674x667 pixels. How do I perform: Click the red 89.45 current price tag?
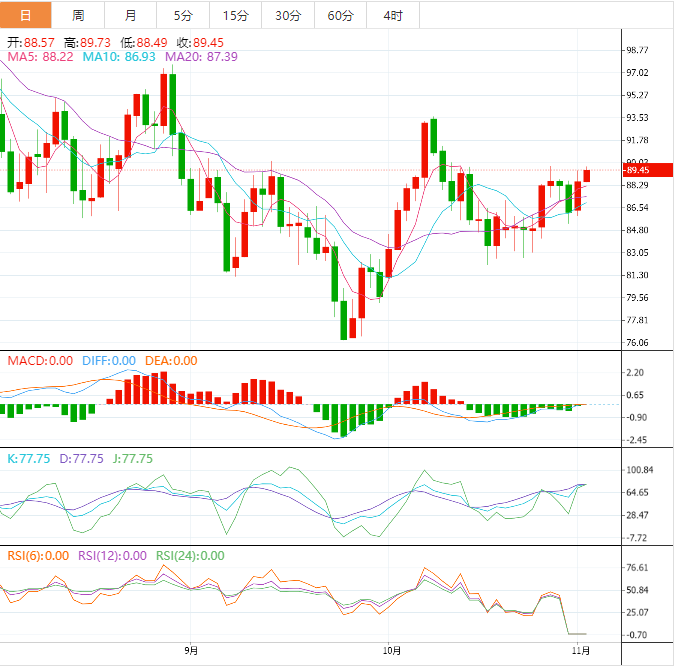coord(635,170)
